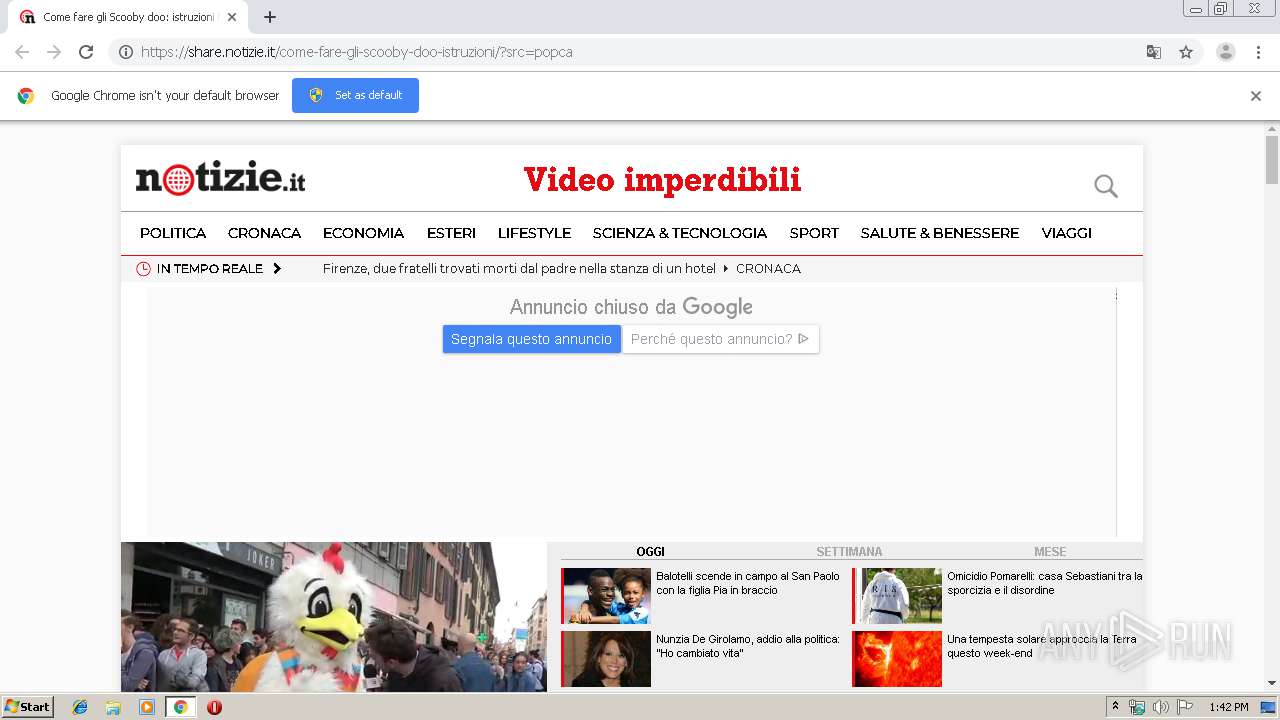
Task: Bookmark this page with the star icon
Action: tap(1186, 52)
